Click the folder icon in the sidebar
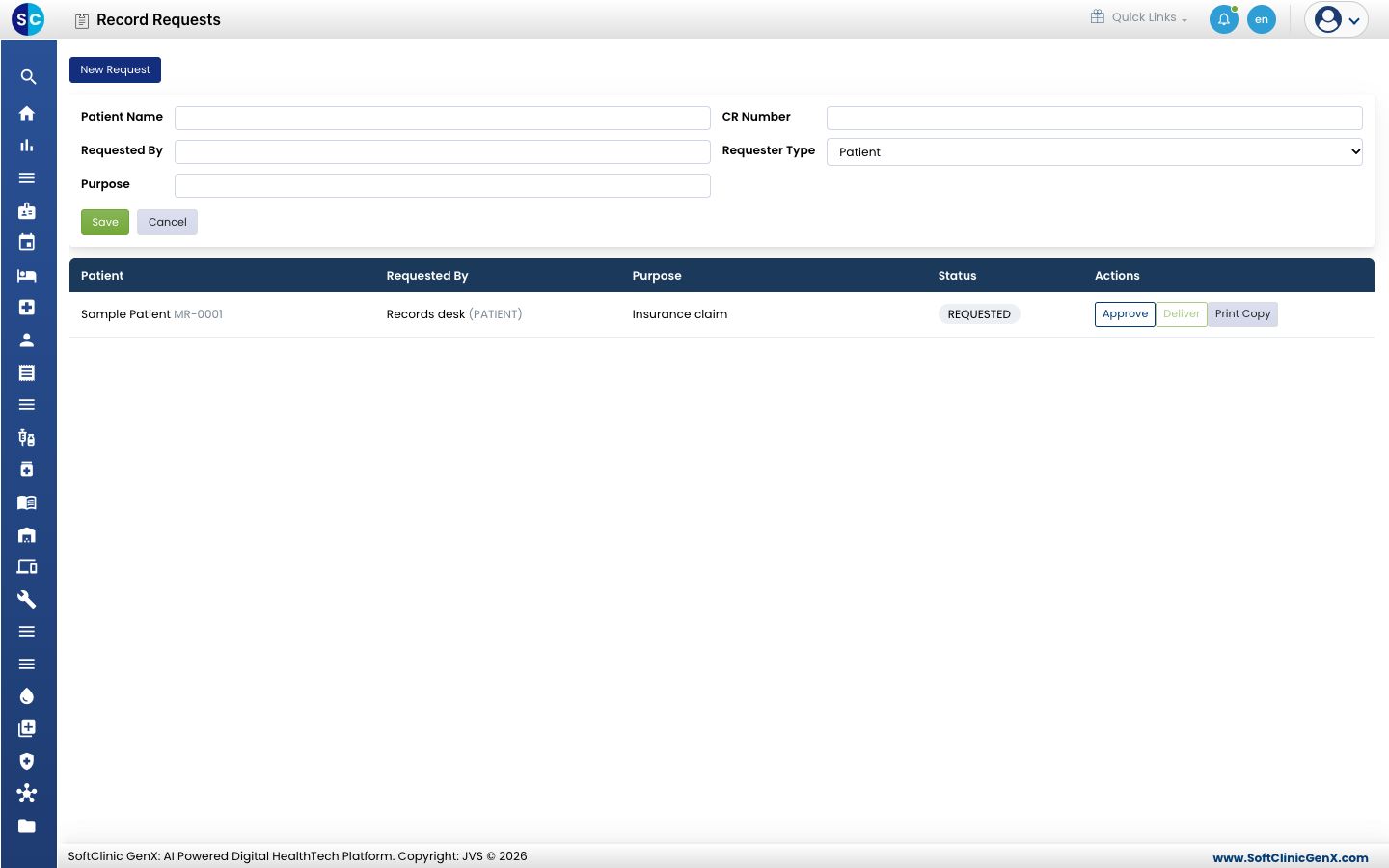Image resolution: width=1389 pixels, height=868 pixels. point(27,826)
